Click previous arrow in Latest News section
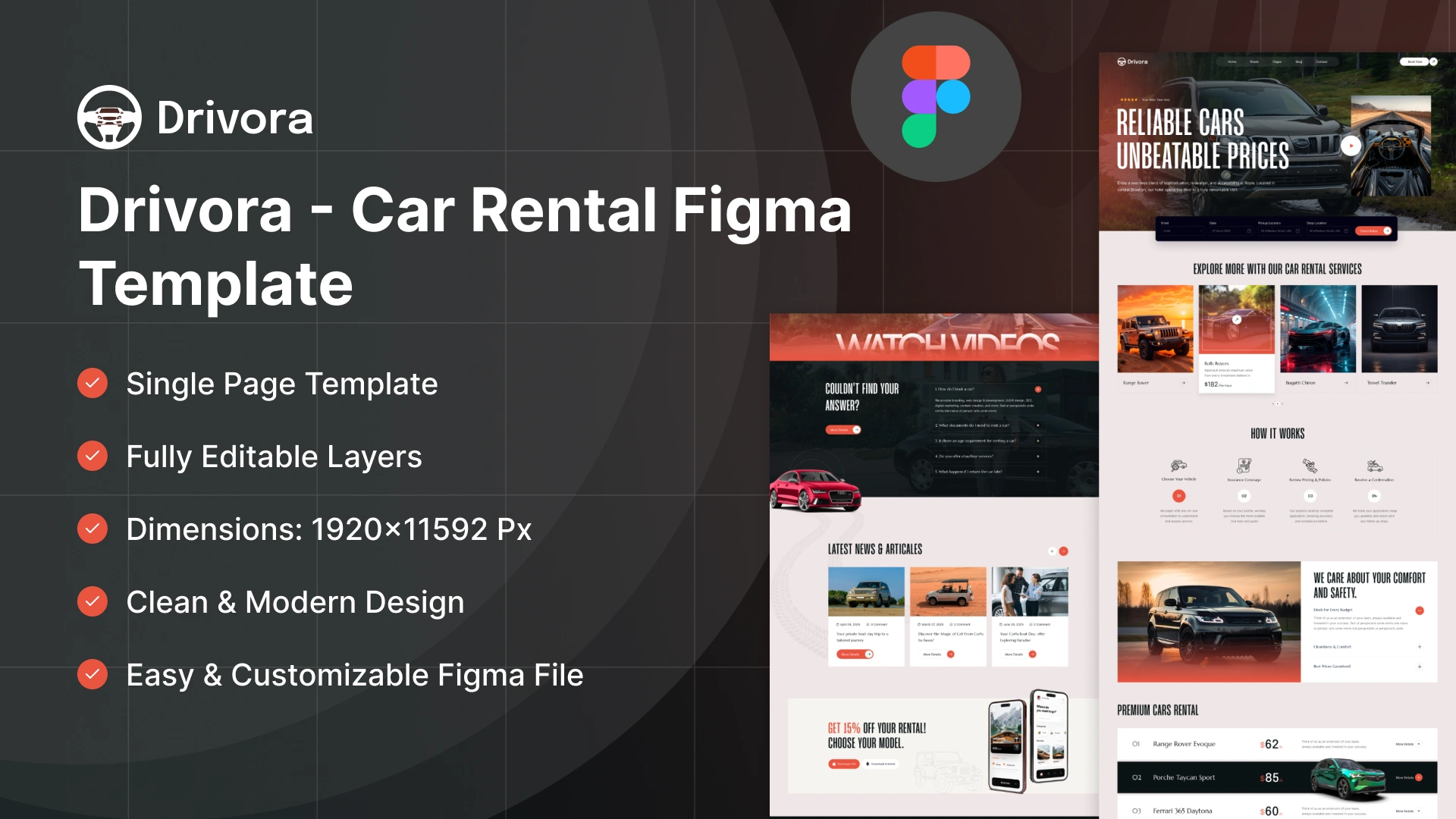 coord(1052,551)
